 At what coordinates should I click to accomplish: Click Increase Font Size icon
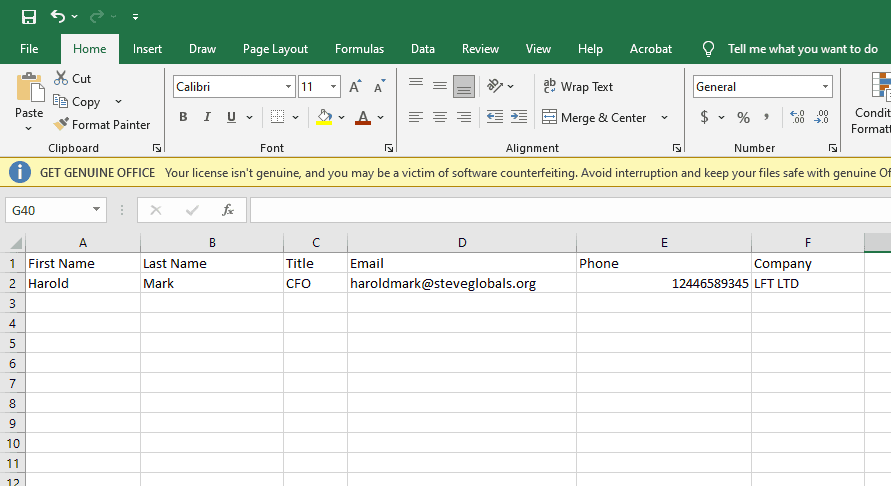point(355,87)
